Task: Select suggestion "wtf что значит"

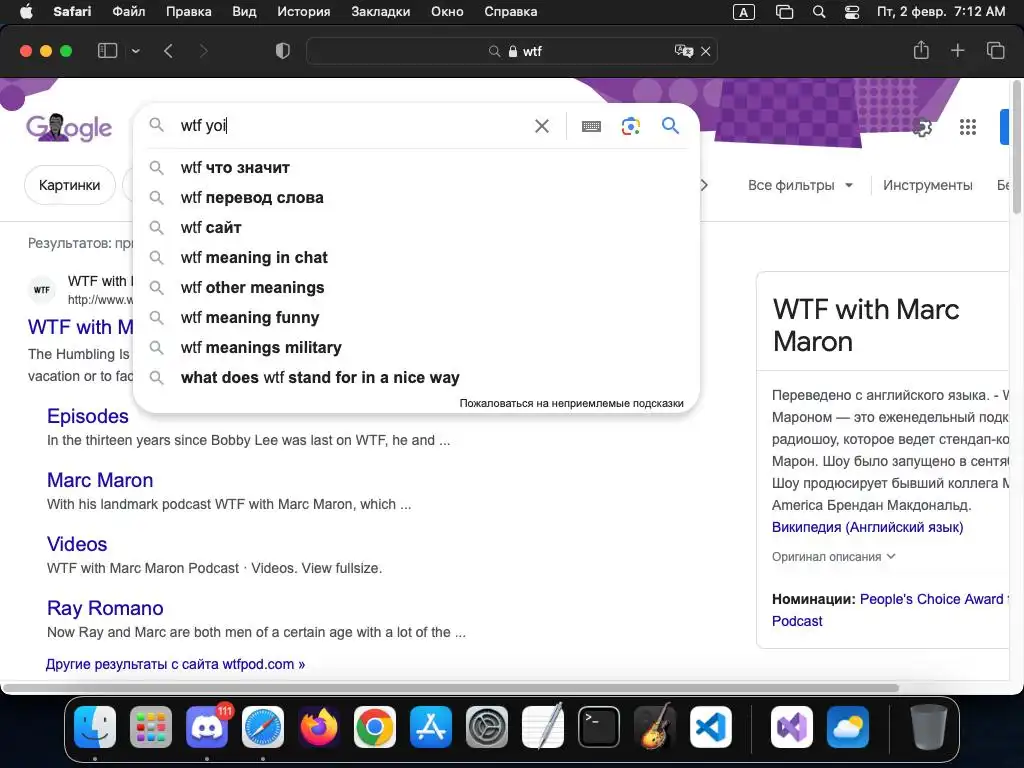Action: [x=416, y=168]
